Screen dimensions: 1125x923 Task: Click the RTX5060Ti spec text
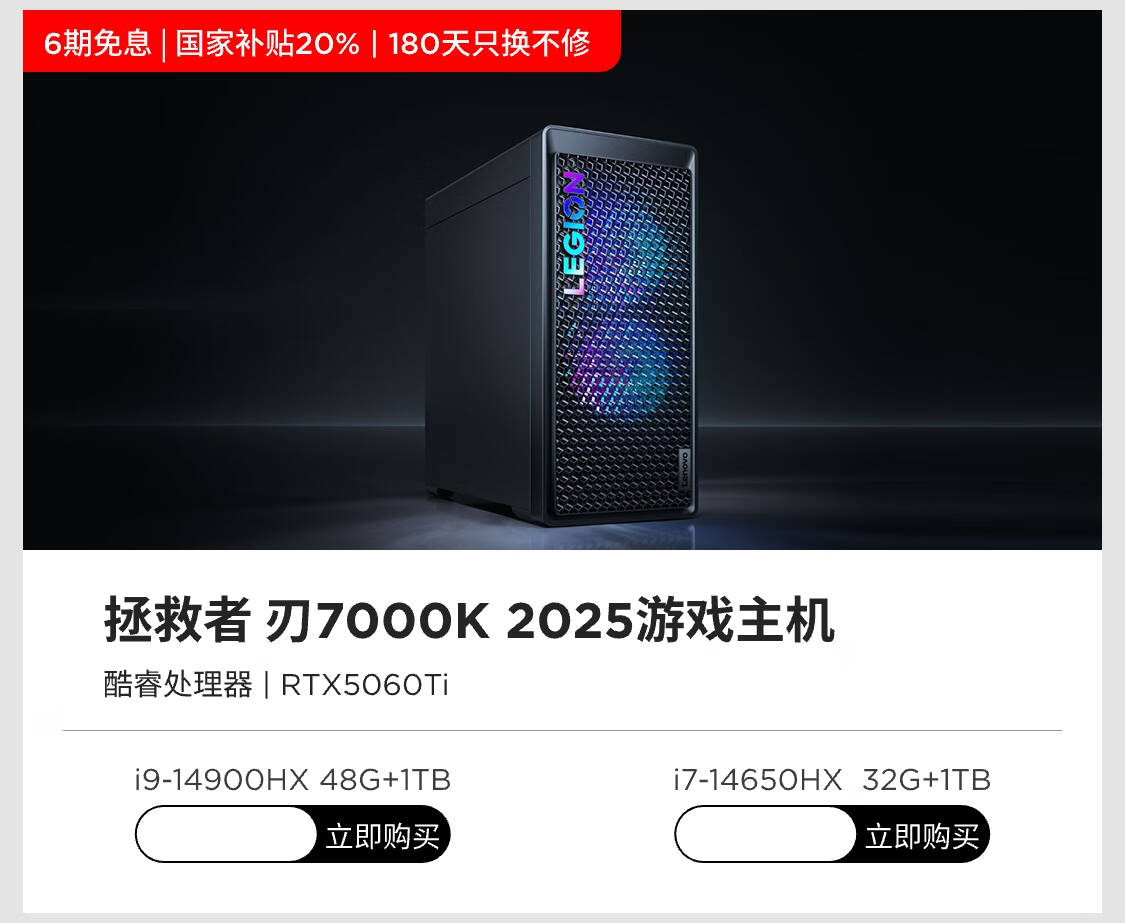click(364, 685)
